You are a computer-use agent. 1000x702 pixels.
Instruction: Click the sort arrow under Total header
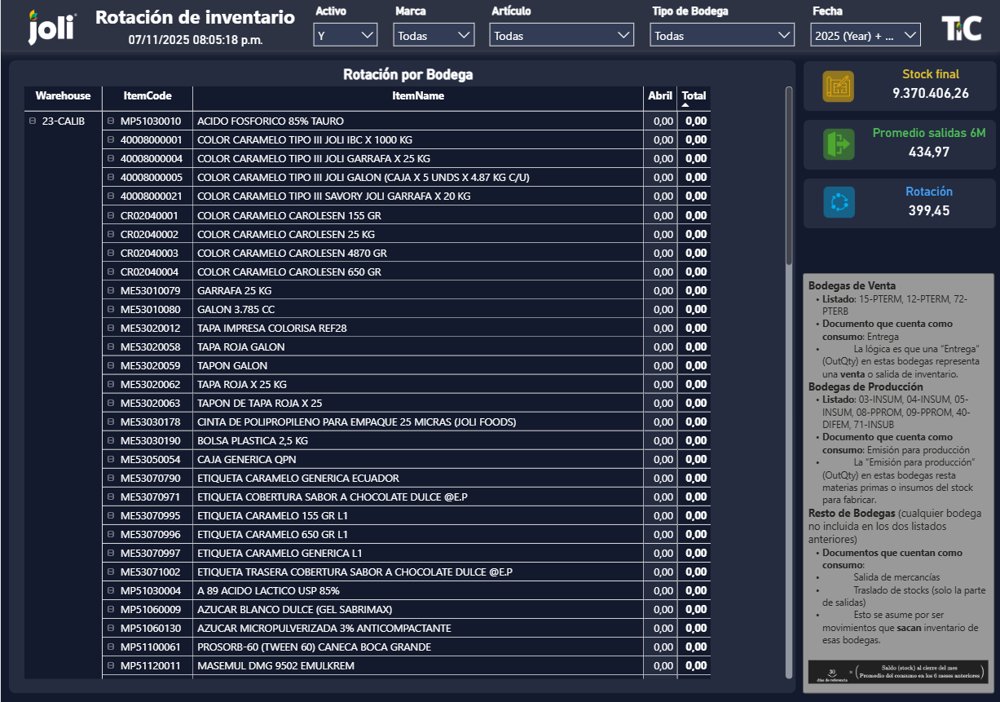click(686, 105)
